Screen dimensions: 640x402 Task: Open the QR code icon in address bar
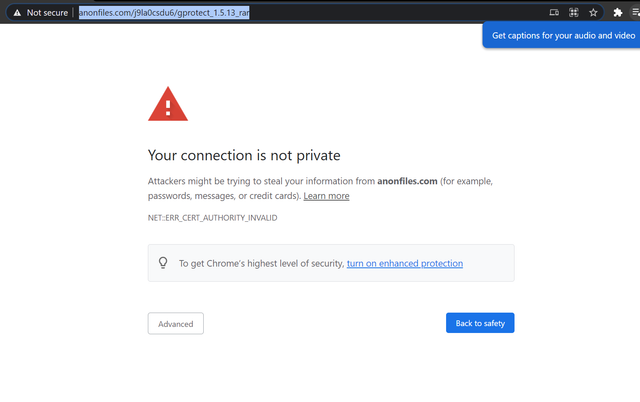tap(573, 13)
